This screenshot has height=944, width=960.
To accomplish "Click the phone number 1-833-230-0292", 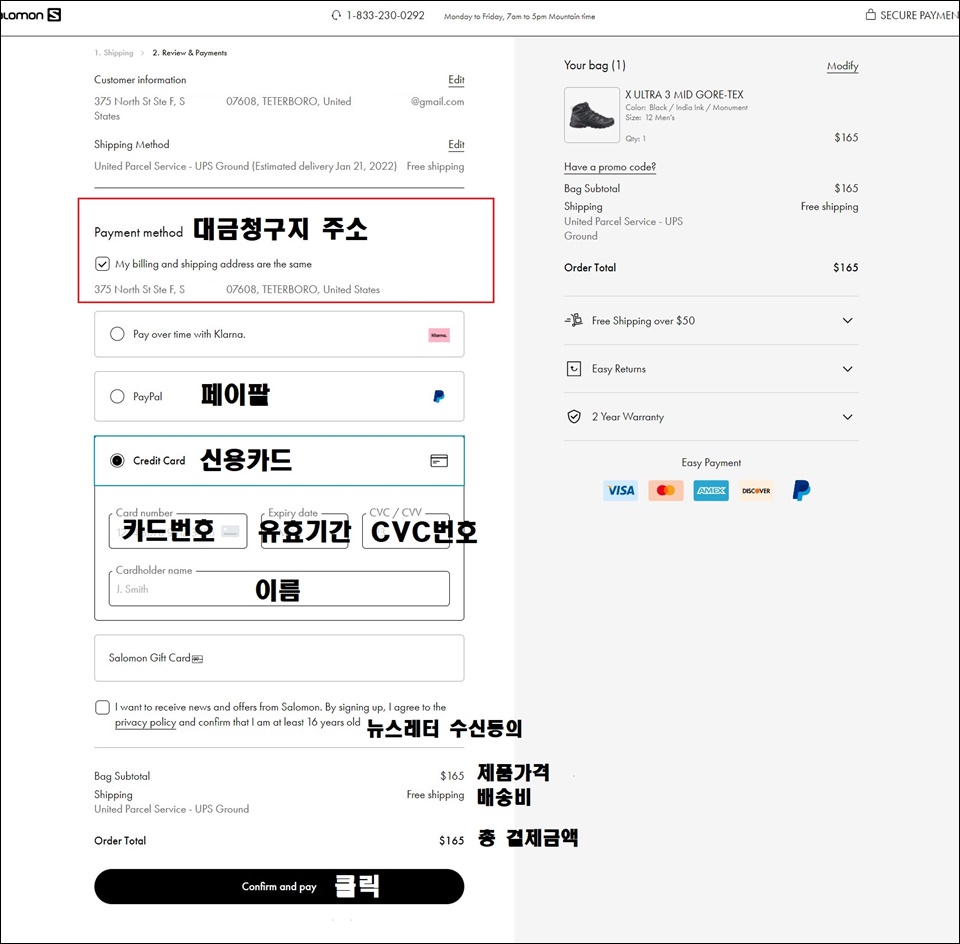I will (x=385, y=15).
